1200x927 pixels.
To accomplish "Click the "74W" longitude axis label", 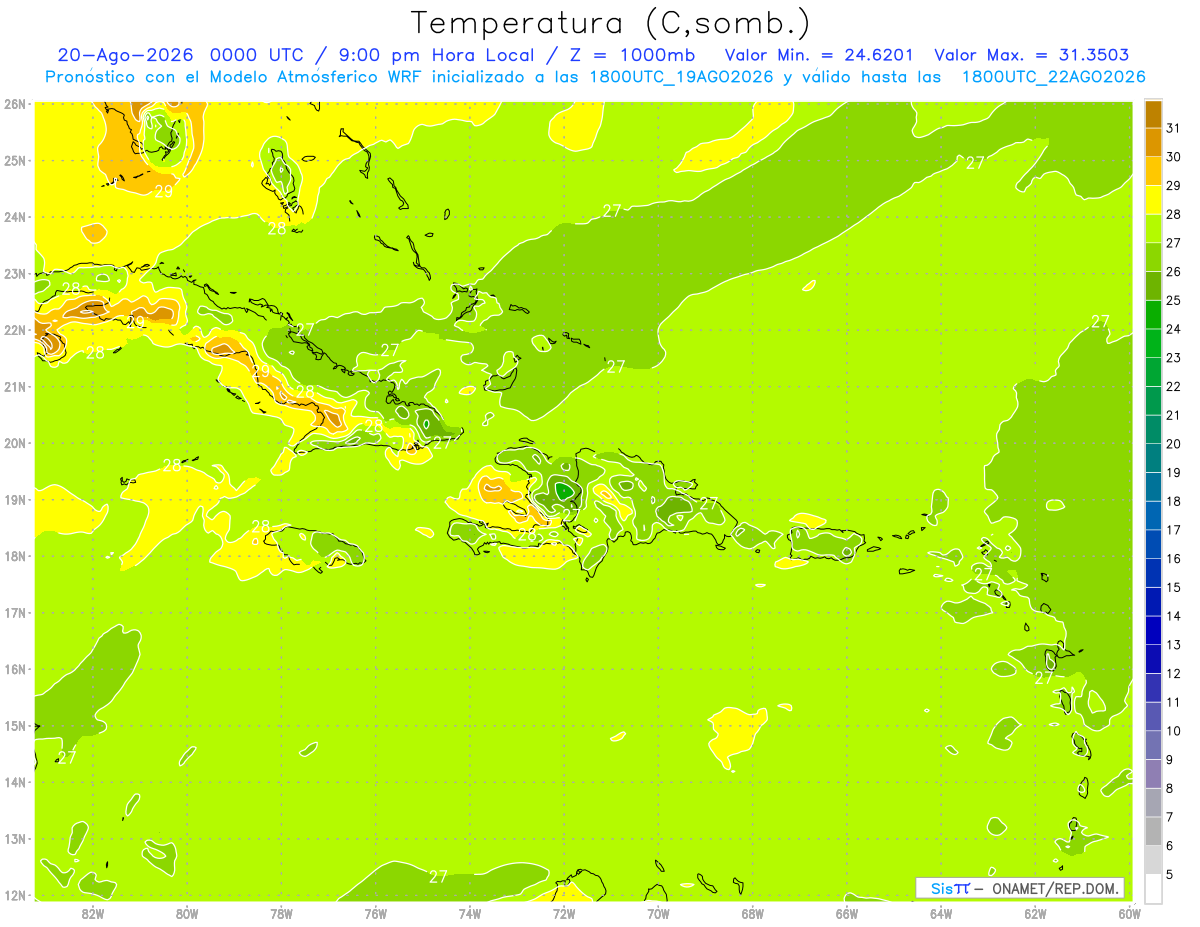I will (x=470, y=913).
